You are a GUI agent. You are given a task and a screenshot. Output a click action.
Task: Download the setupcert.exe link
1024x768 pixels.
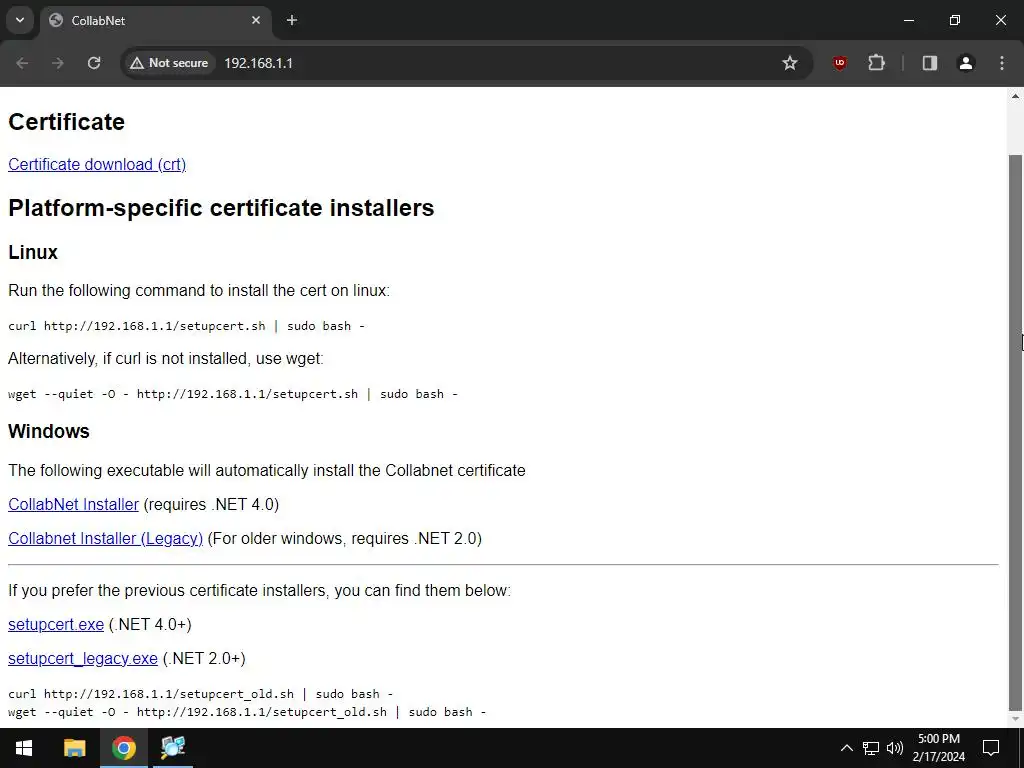pos(56,624)
